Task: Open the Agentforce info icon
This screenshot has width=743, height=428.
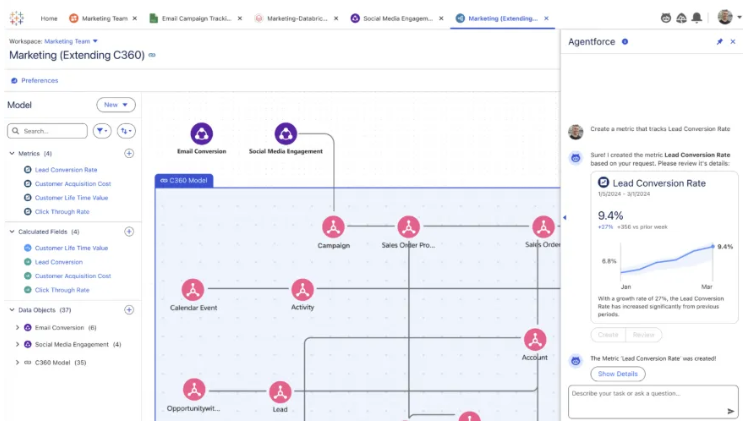Action: click(x=625, y=42)
